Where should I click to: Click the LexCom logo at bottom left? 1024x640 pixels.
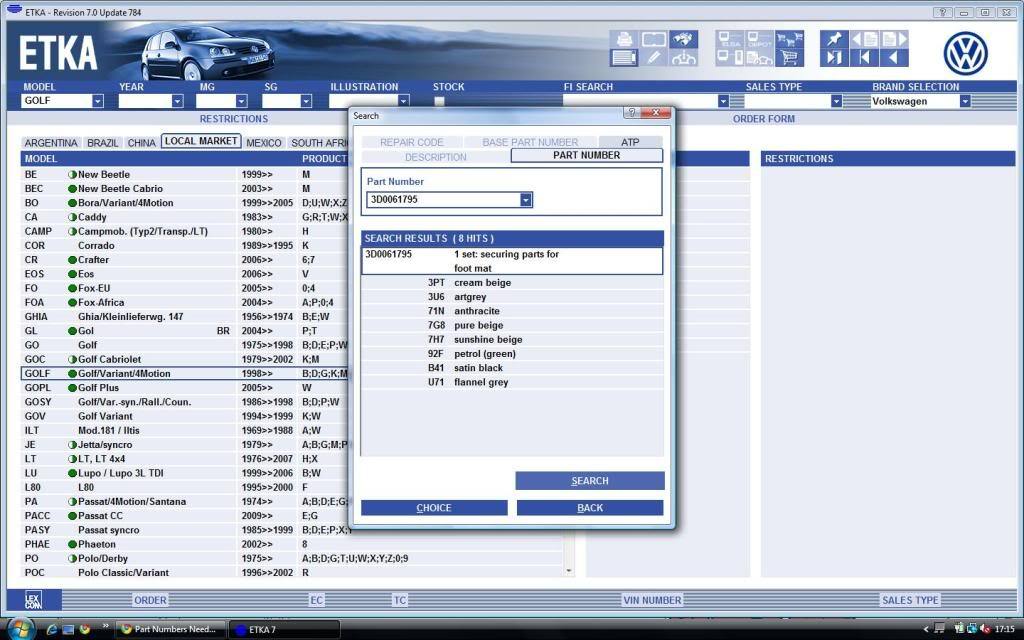pyautogui.click(x=33, y=600)
